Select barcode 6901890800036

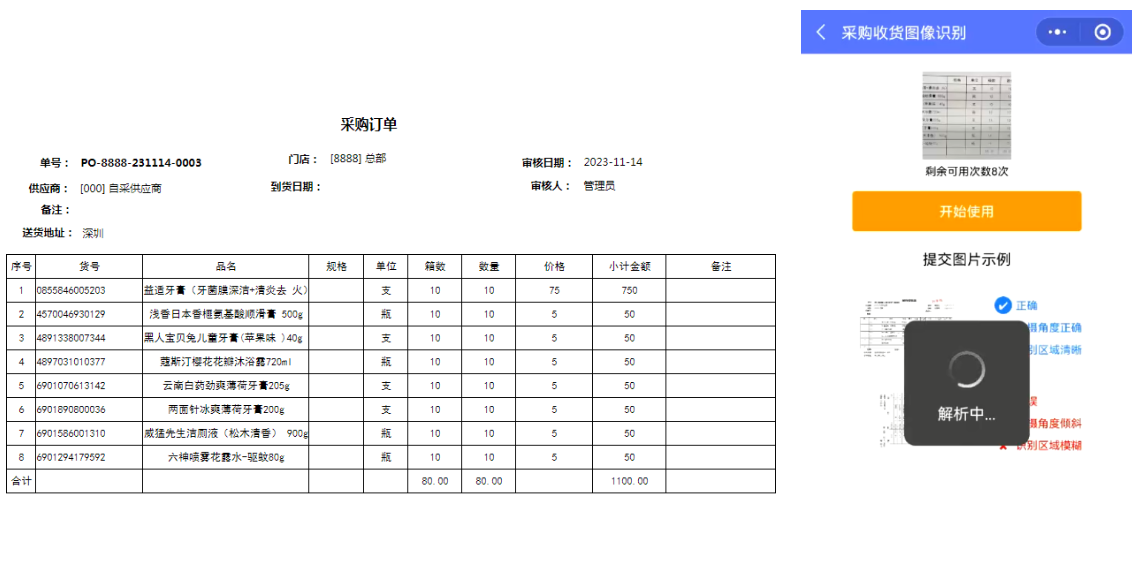(71, 410)
